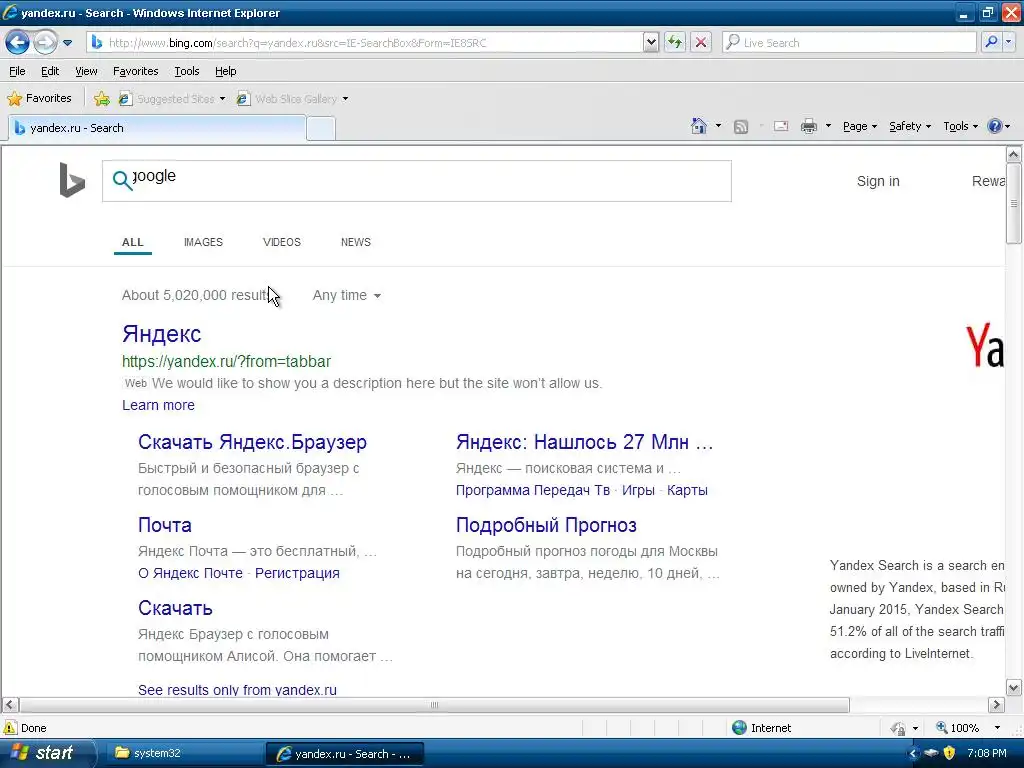The image size is (1024, 768).
Task: Open the Favorites menu
Action: pos(135,71)
